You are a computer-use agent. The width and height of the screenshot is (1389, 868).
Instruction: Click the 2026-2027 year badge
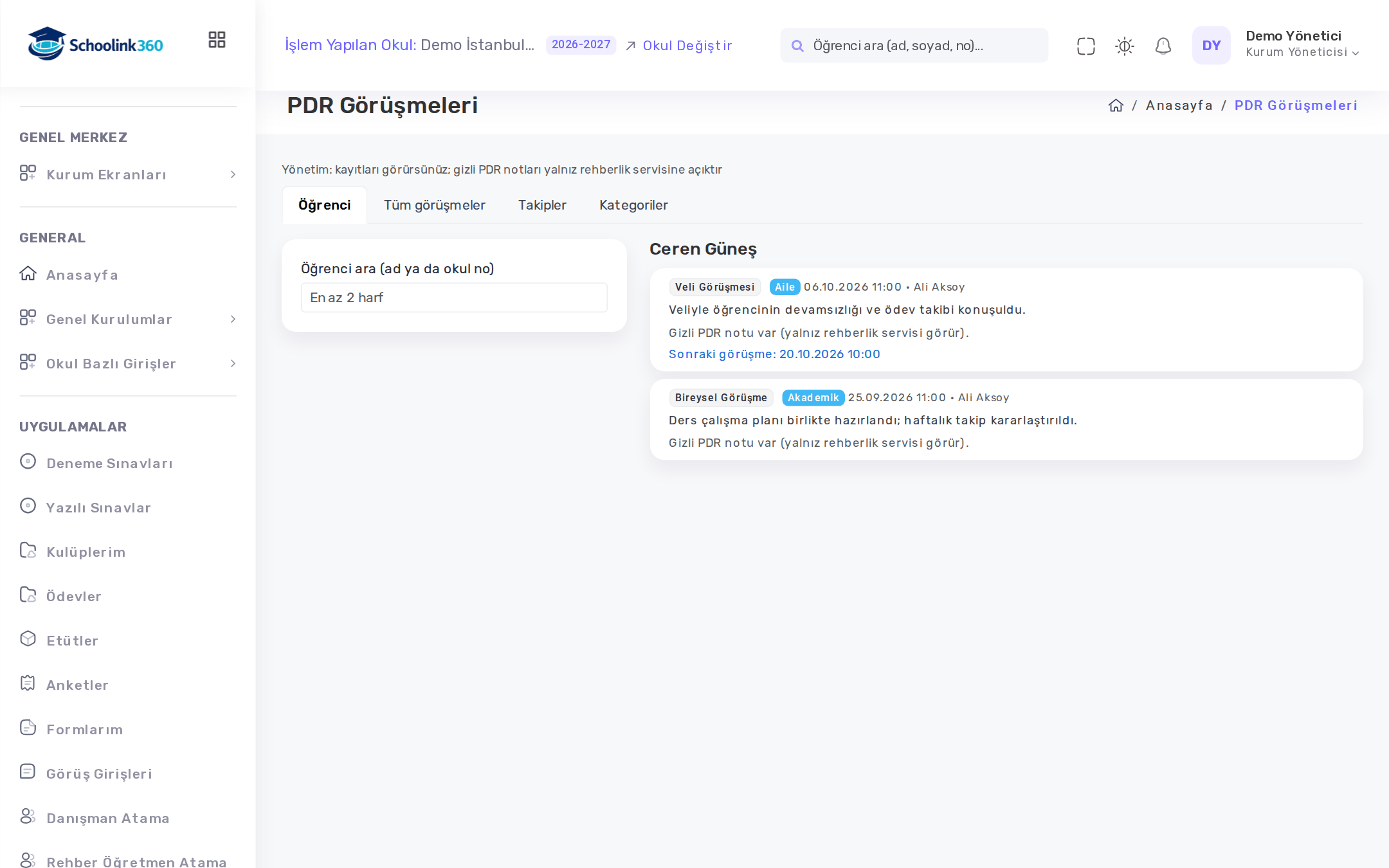(581, 45)
